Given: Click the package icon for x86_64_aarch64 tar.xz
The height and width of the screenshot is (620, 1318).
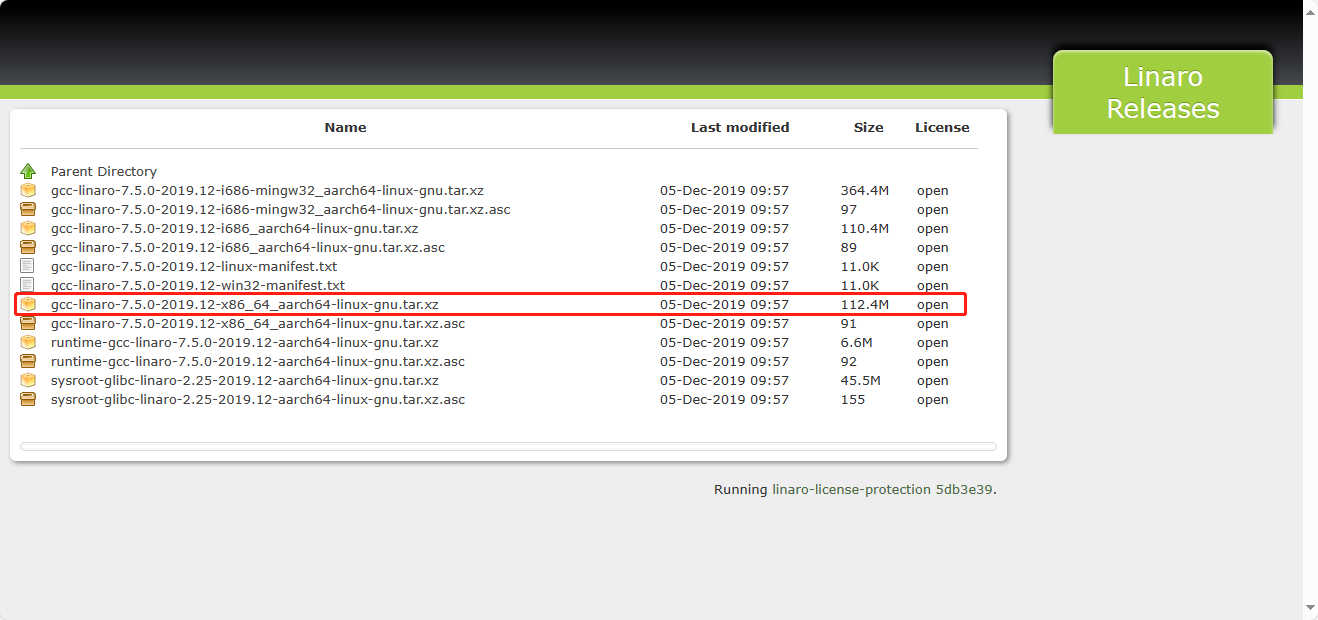Looking at the screenshot, I should 28,304.
